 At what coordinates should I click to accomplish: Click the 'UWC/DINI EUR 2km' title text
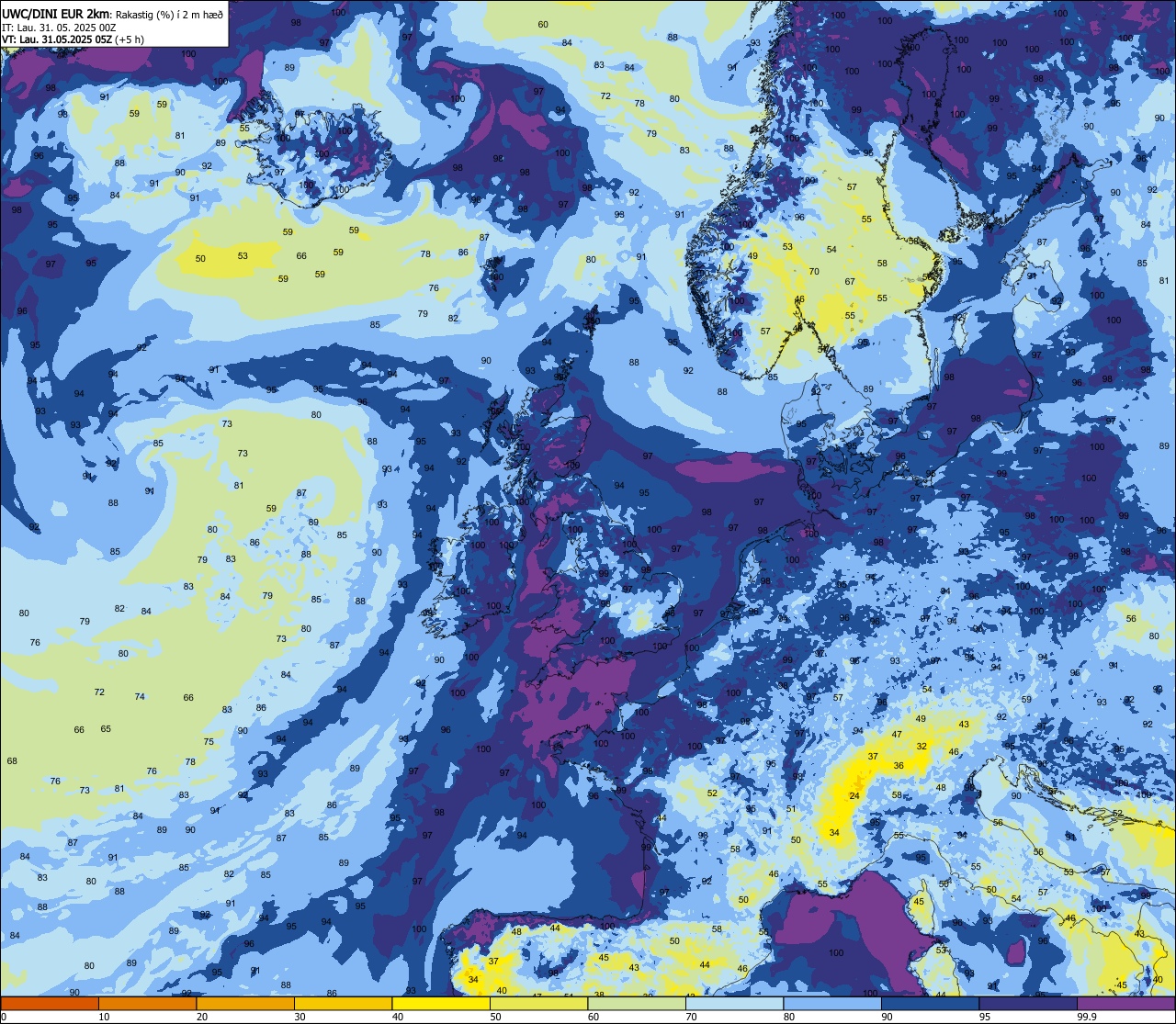(57, 14)
